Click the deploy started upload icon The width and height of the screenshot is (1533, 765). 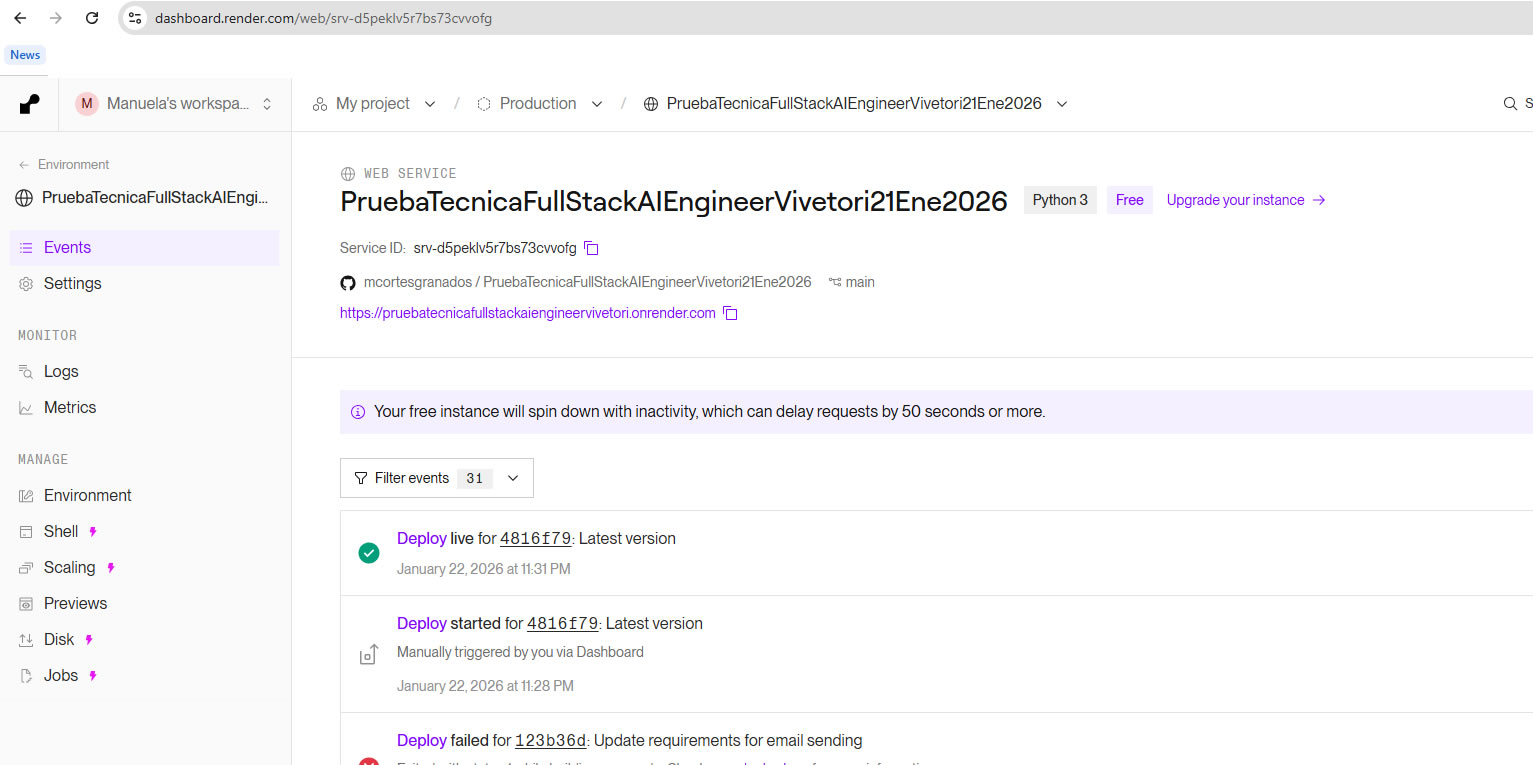pos(369,654)
